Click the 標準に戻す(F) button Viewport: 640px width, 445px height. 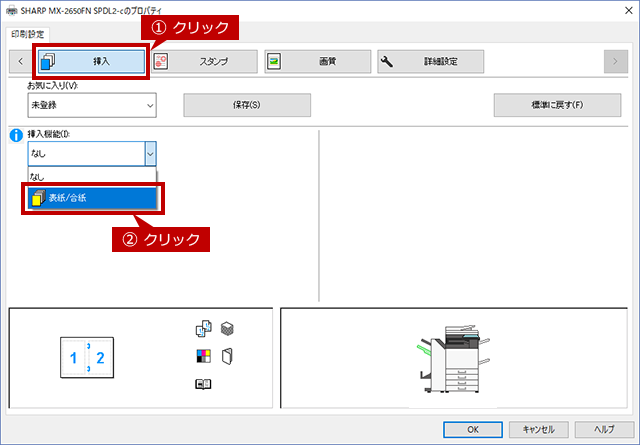coord(558,105)
